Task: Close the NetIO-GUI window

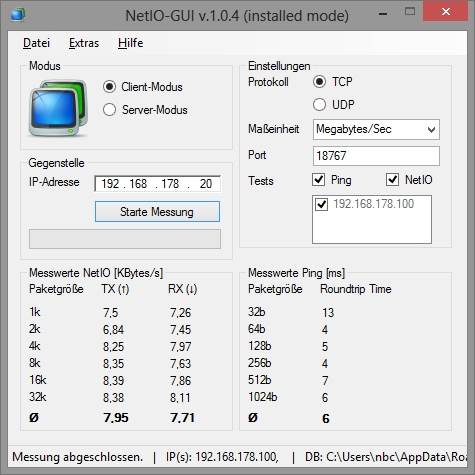Action: point(446,12)
